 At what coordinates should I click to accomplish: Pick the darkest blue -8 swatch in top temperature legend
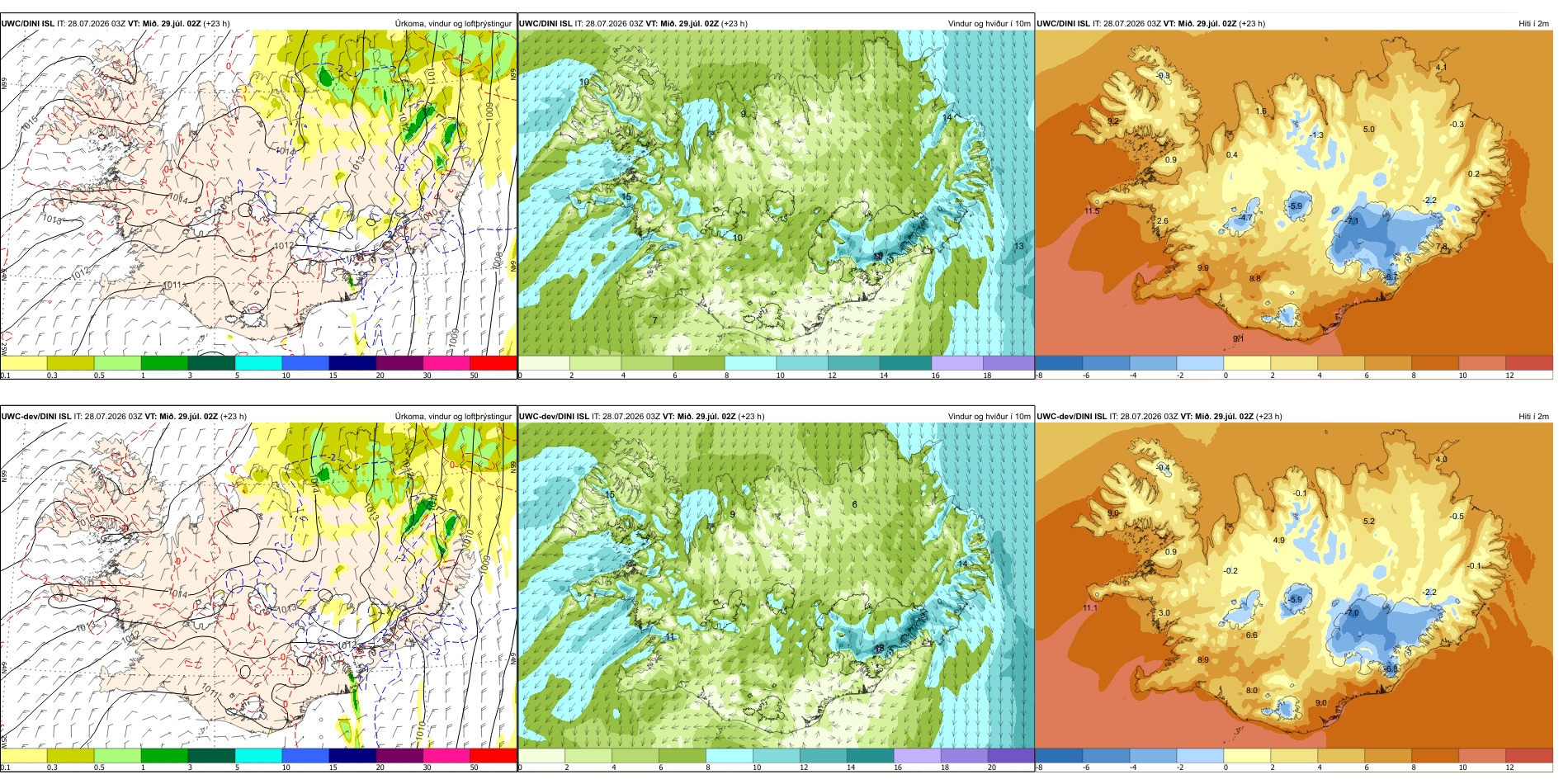pos(1059,362)
